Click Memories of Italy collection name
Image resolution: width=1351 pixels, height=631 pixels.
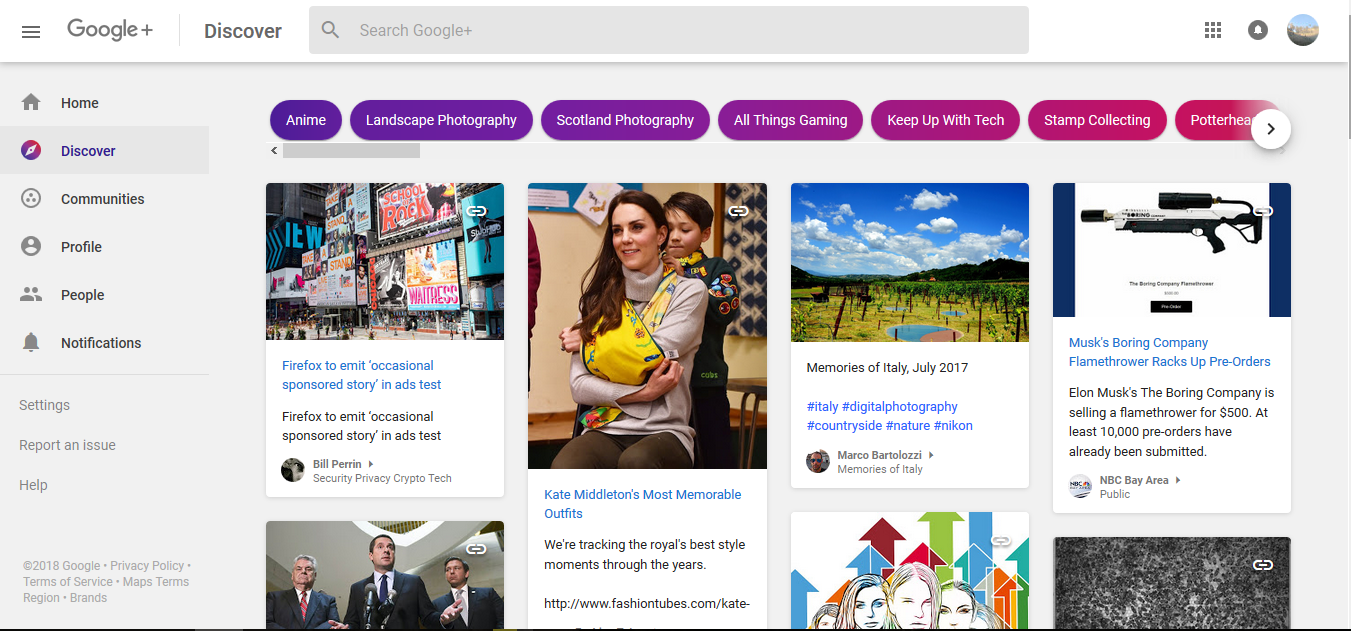pyautogui.click(x=880, y=470)
